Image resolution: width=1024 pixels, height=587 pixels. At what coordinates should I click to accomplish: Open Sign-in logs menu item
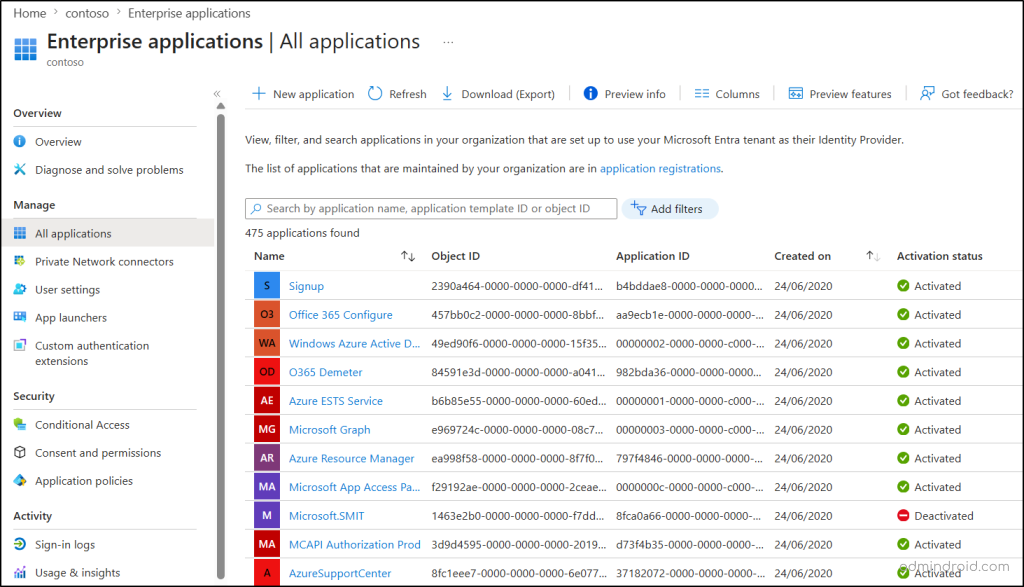pyautogui.click(x=65, y=545)
